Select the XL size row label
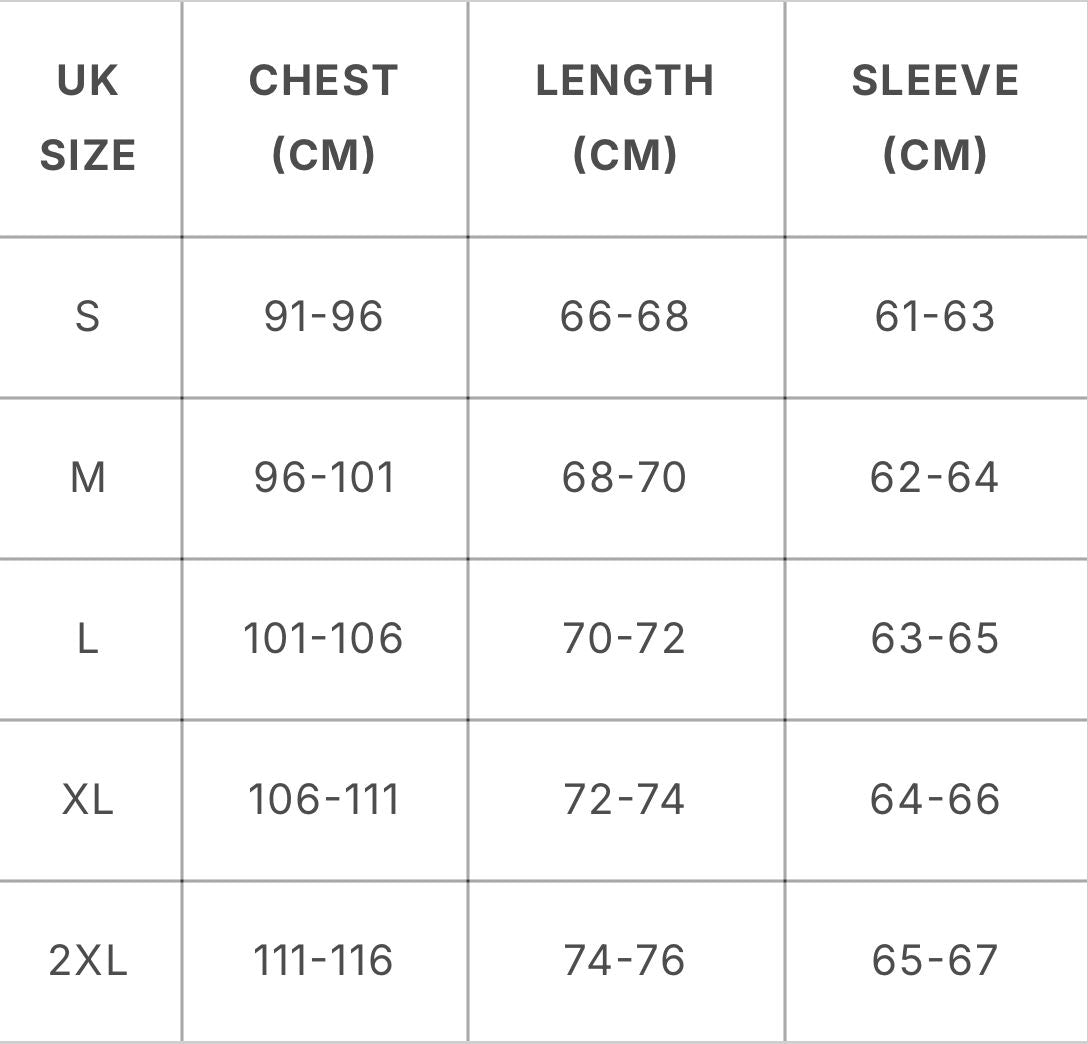Screen dimensions: 1088x1044 click(x=88, y=800)
